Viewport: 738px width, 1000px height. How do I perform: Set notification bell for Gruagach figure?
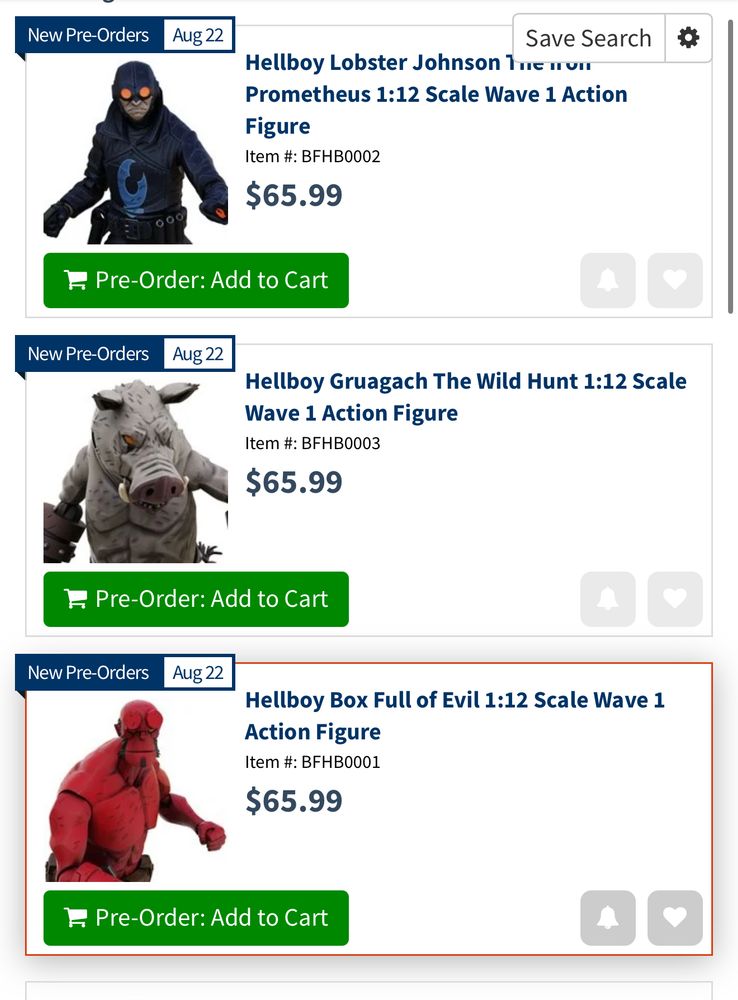[608, 599]
